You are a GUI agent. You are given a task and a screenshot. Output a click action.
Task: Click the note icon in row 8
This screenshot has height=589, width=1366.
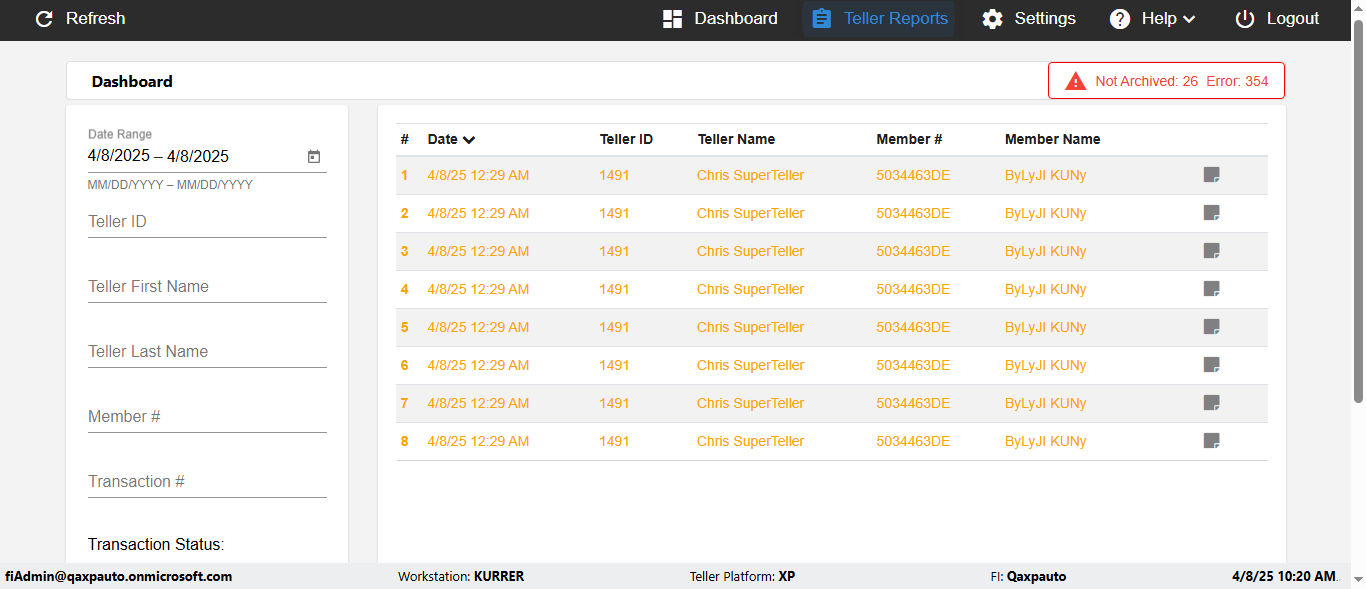click(1211, 441)
